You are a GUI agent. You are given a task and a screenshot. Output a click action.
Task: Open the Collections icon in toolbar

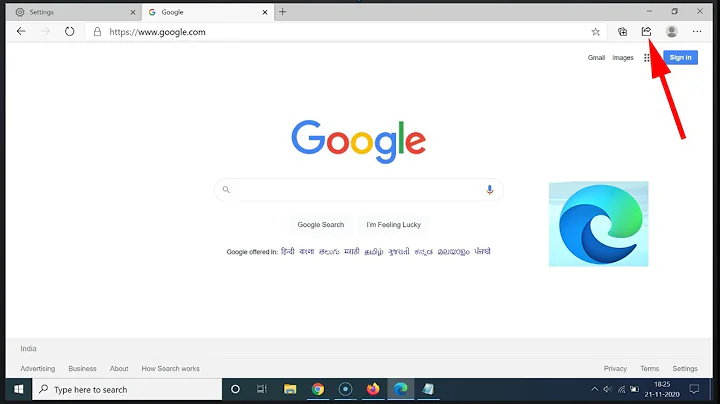[622, 31]
